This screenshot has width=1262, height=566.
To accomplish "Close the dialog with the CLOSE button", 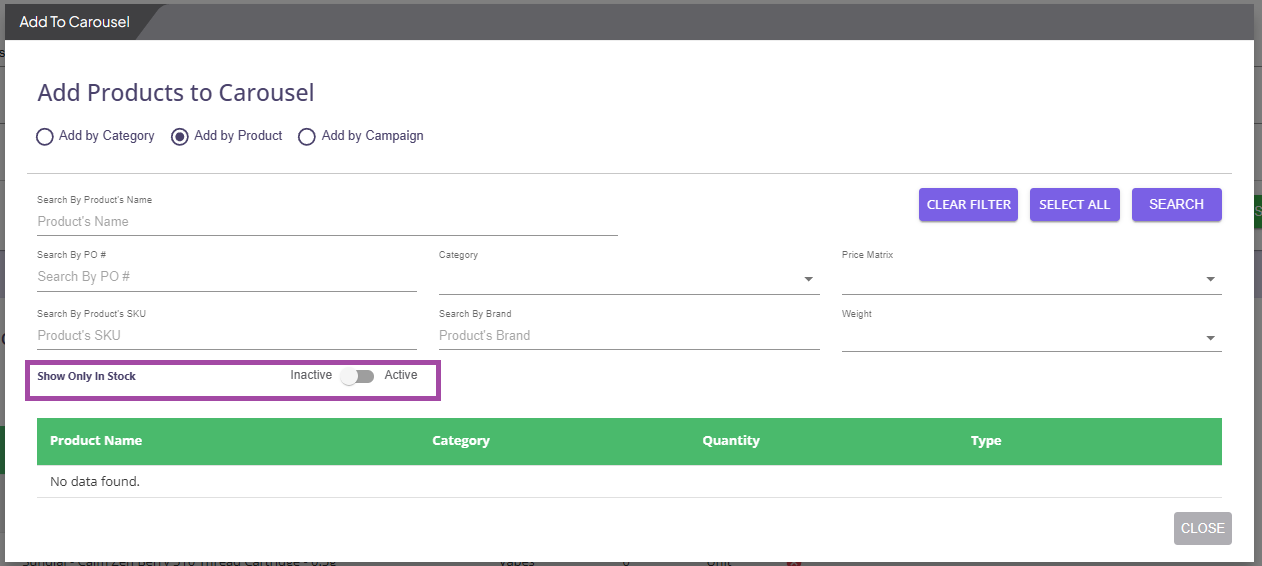I will point(1202,528).
